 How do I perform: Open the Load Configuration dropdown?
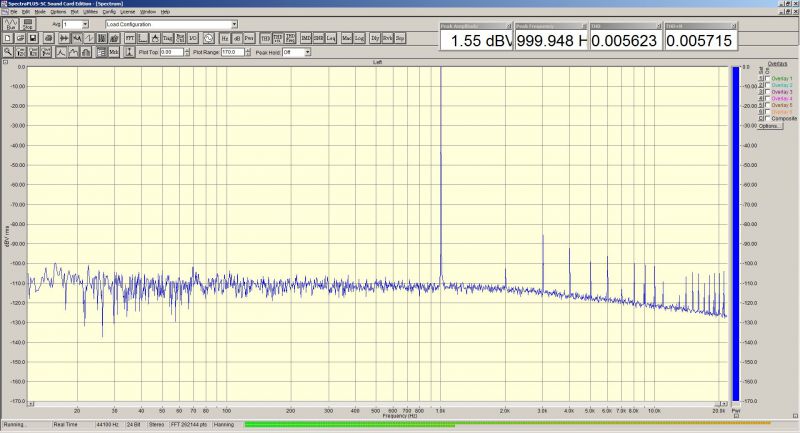click(x=234, y=24)
